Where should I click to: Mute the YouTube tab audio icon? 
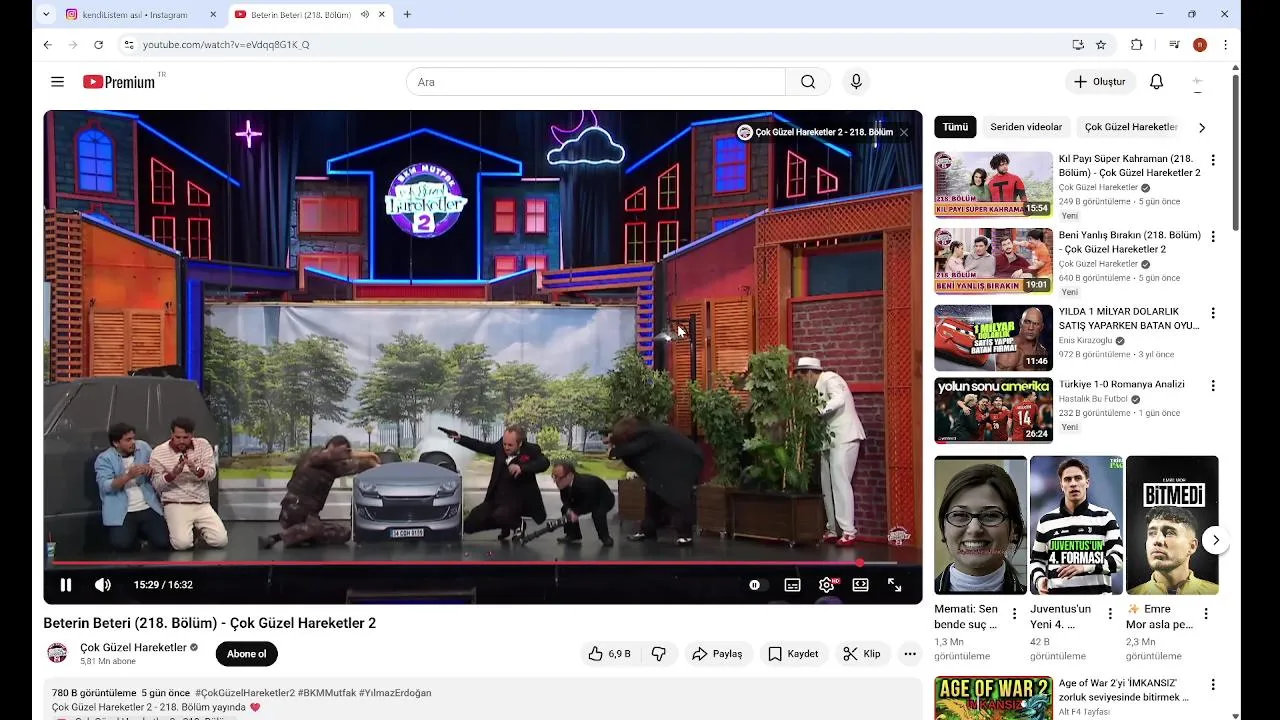pyautogui.click(x=364, y=15)
